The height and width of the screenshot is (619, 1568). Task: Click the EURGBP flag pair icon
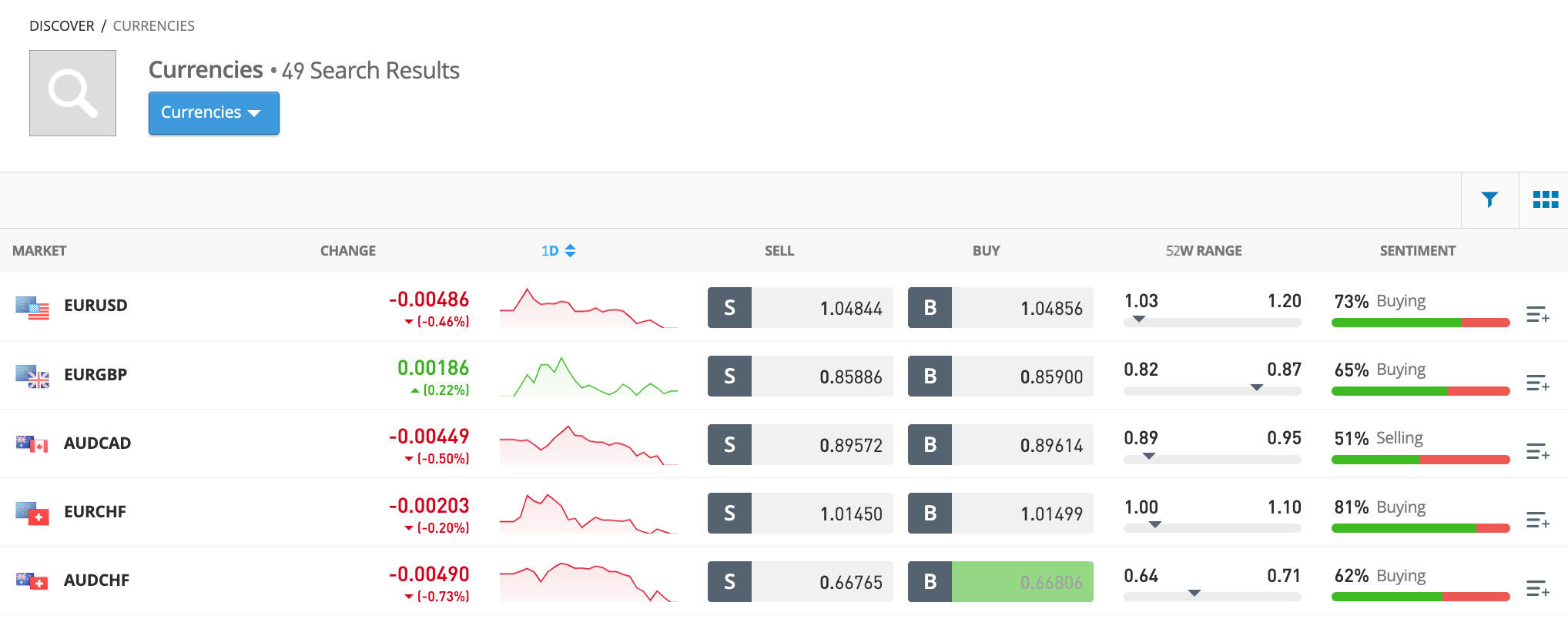click(x=32, y=376)
